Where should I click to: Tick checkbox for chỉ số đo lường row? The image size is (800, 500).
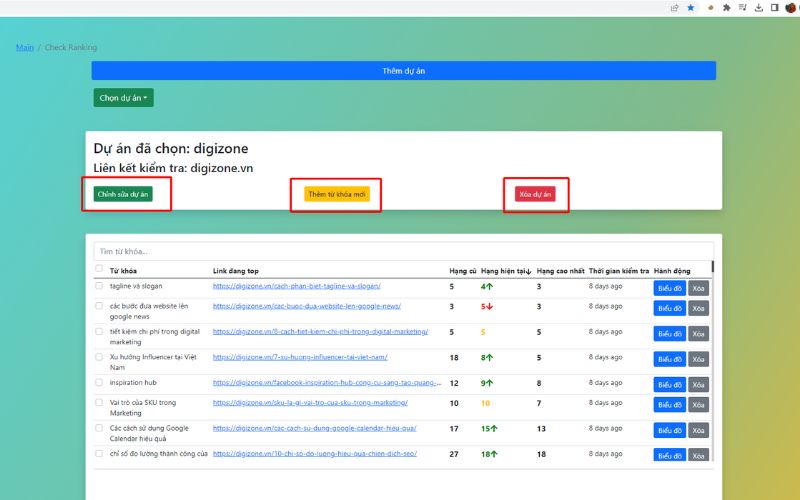tap(99, 453)
